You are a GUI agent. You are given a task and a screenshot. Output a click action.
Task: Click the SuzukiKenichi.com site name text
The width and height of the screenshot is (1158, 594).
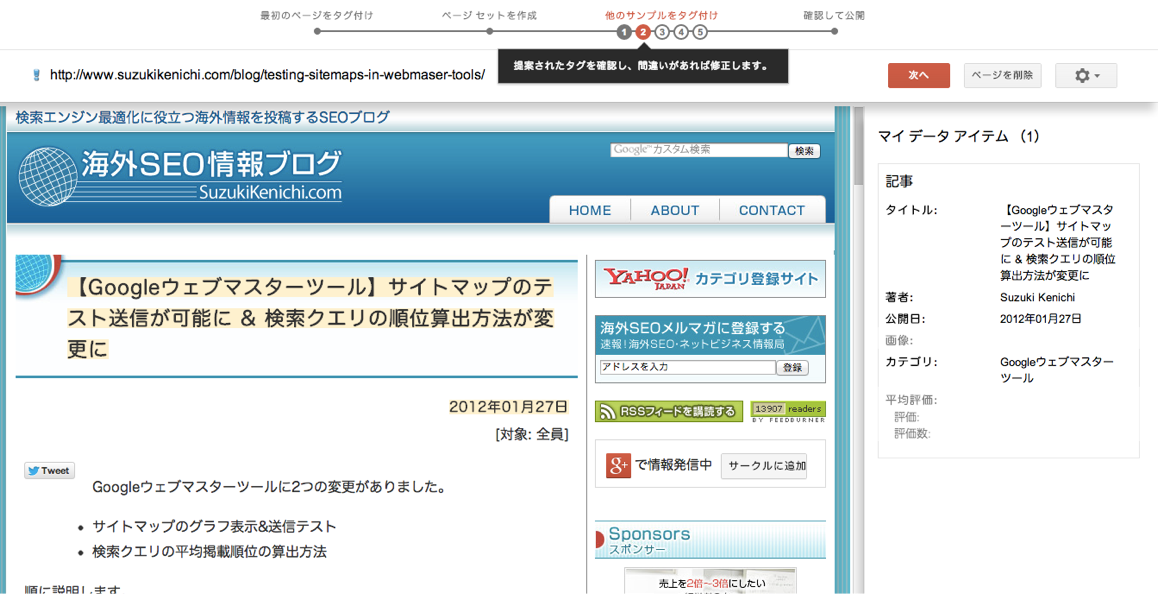[270, 193]
